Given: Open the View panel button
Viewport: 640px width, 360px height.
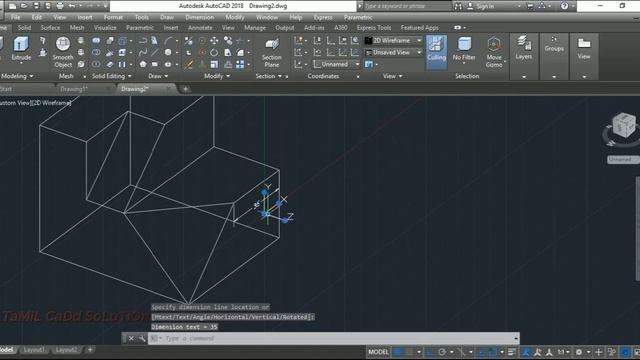Looking at the screenshot, I should coord(584,48).
